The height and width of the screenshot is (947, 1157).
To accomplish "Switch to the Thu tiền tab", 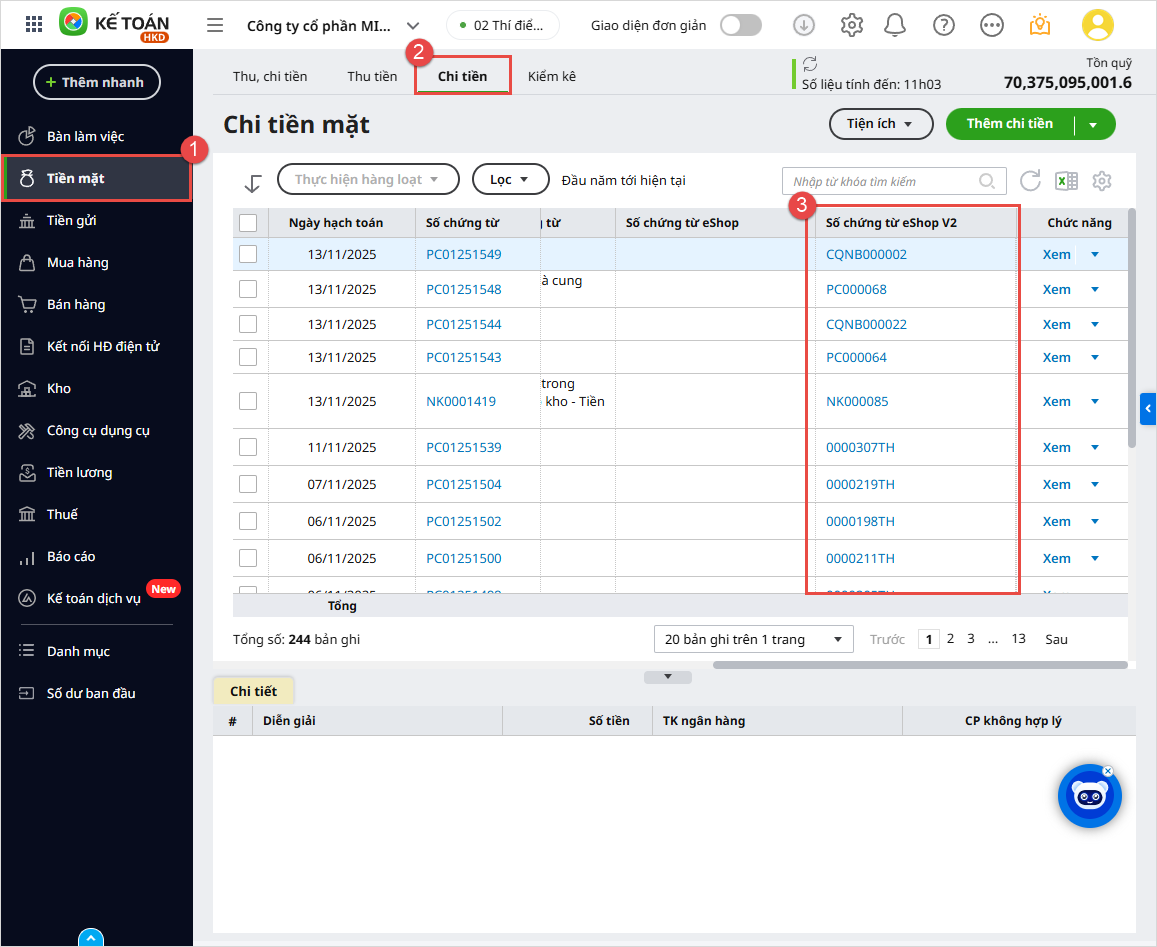I will [x=372, y=76].
